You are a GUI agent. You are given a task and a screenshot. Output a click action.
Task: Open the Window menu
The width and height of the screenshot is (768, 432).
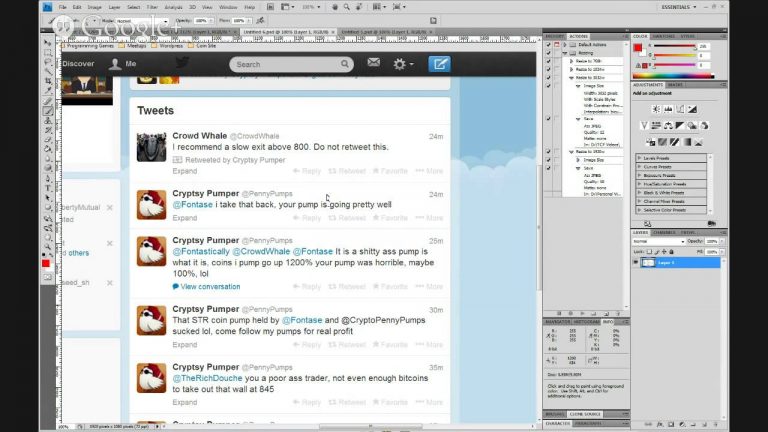[228, 7]
